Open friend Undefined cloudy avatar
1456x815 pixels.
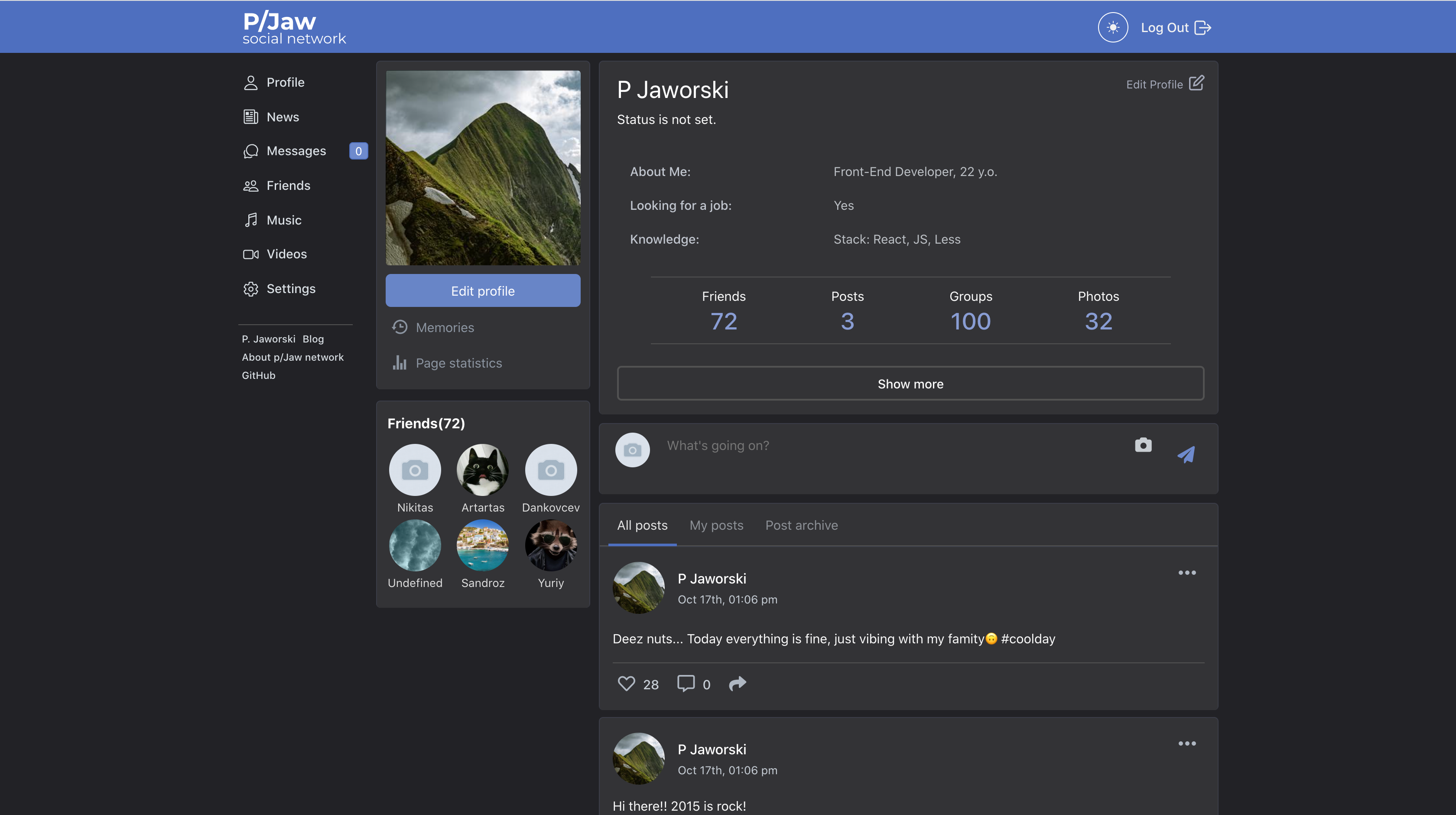tap(415, 545)
